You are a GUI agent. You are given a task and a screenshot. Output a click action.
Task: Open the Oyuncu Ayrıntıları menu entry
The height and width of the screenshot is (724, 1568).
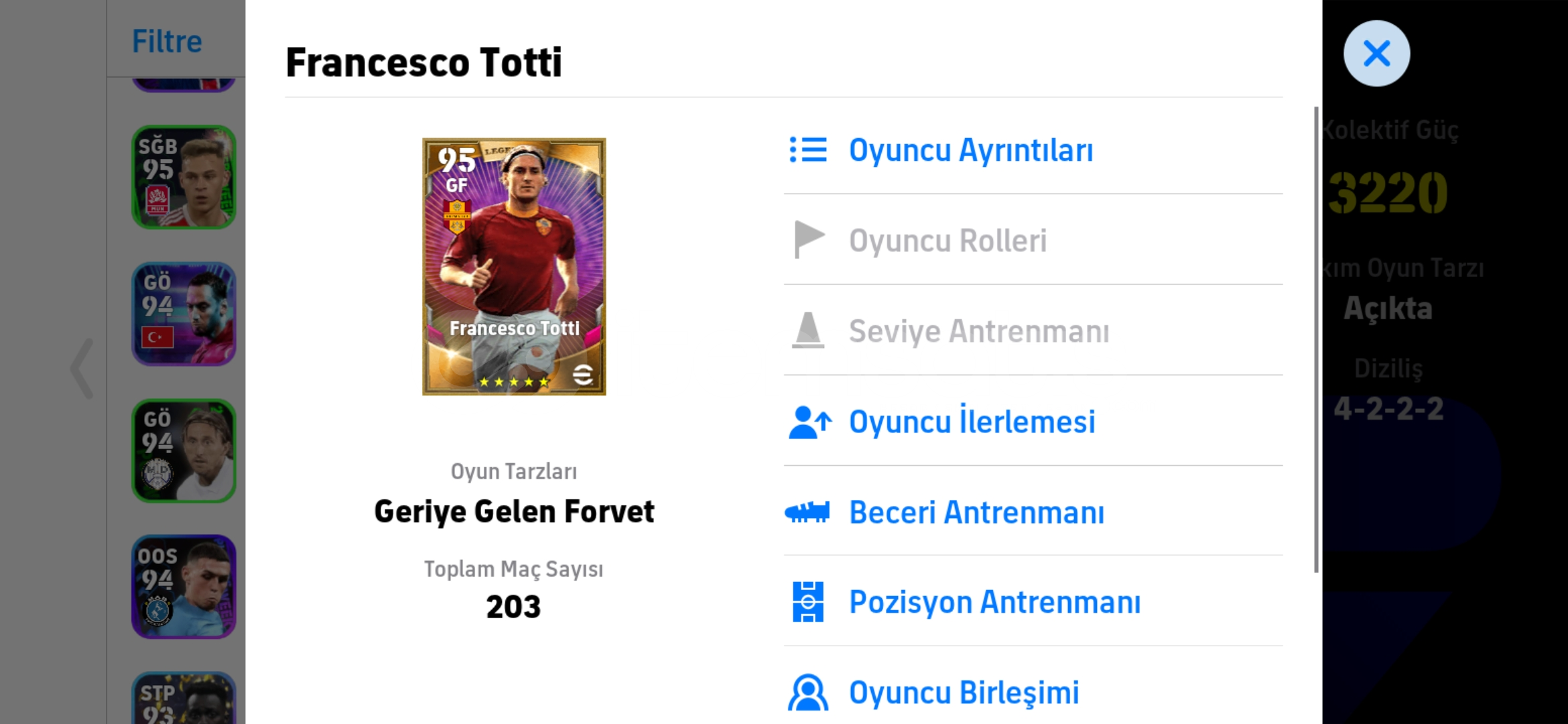(970, 150)
